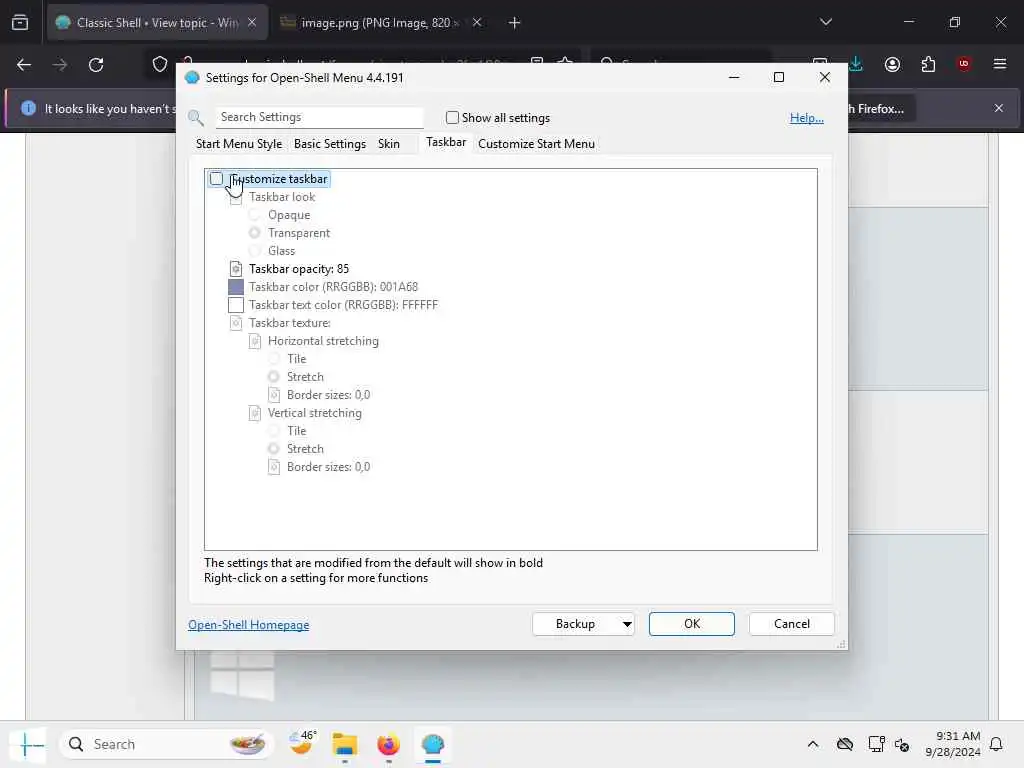Click the Taskbar text color FFFFFF swatch

click(x=236, y=305)
